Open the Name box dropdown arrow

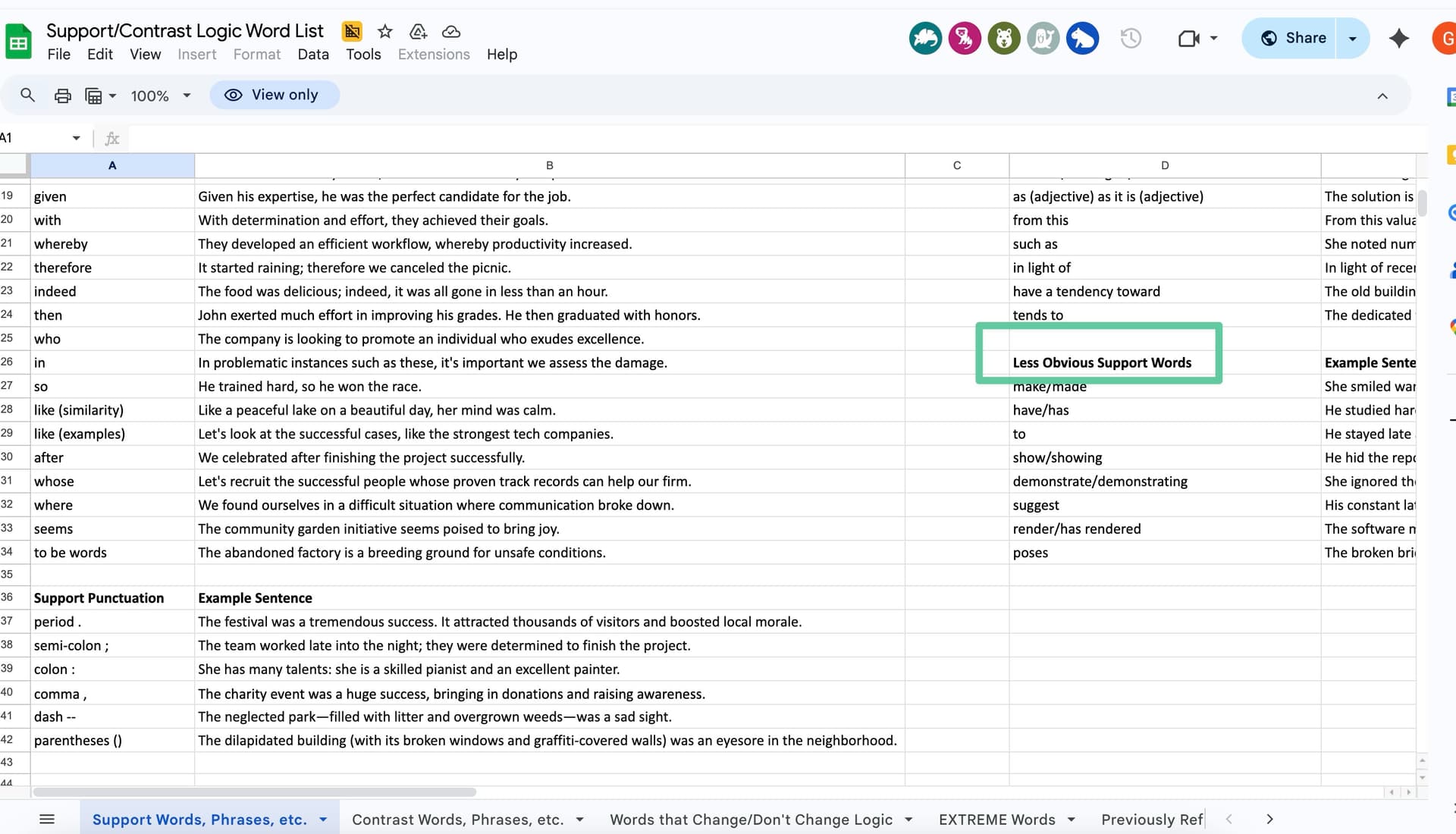point(76,138)
